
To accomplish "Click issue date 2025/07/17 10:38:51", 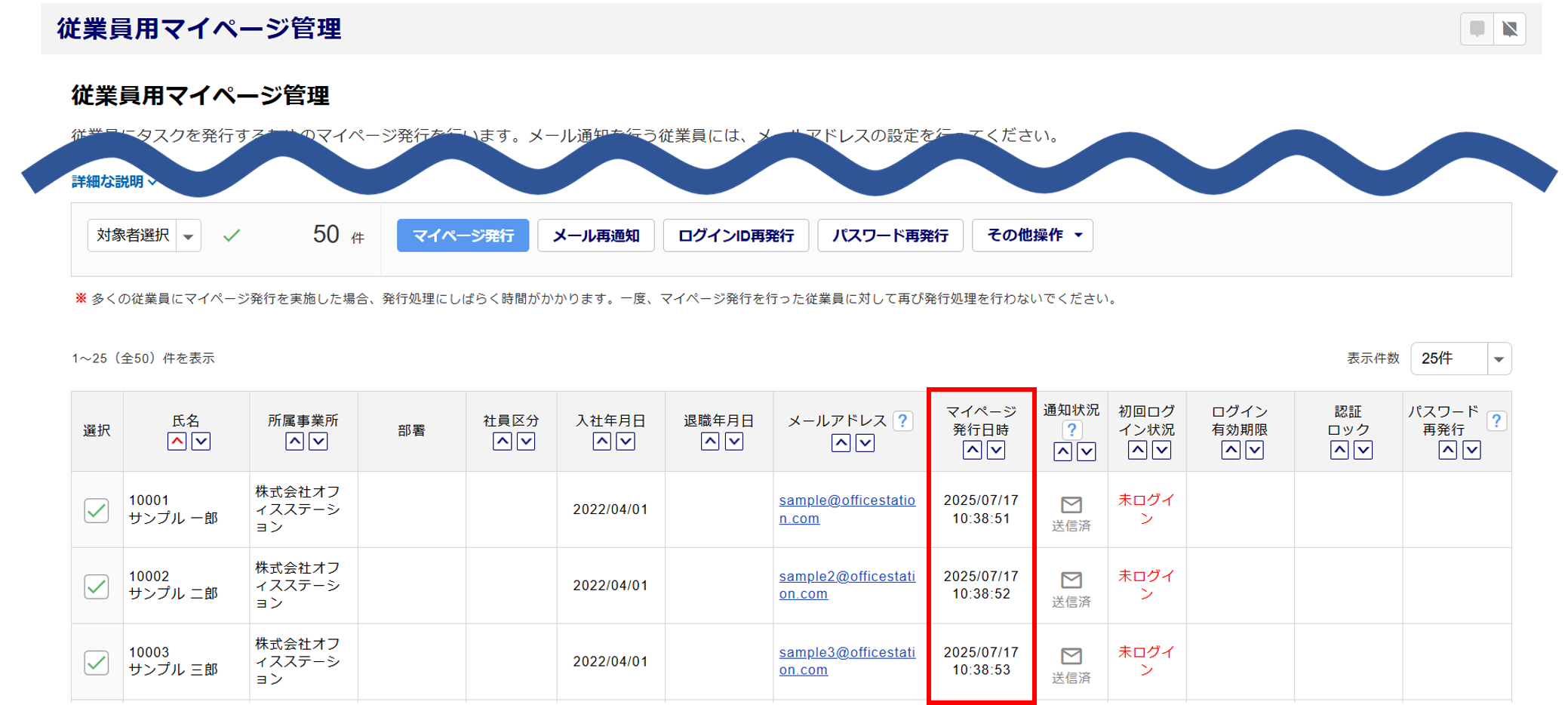I will (x=981, y=510).
